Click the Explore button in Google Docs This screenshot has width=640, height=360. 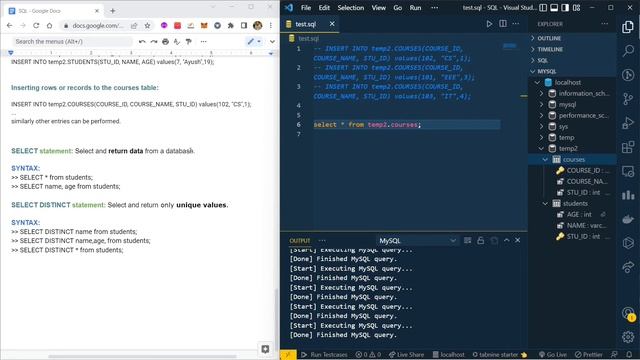[265, 349]
